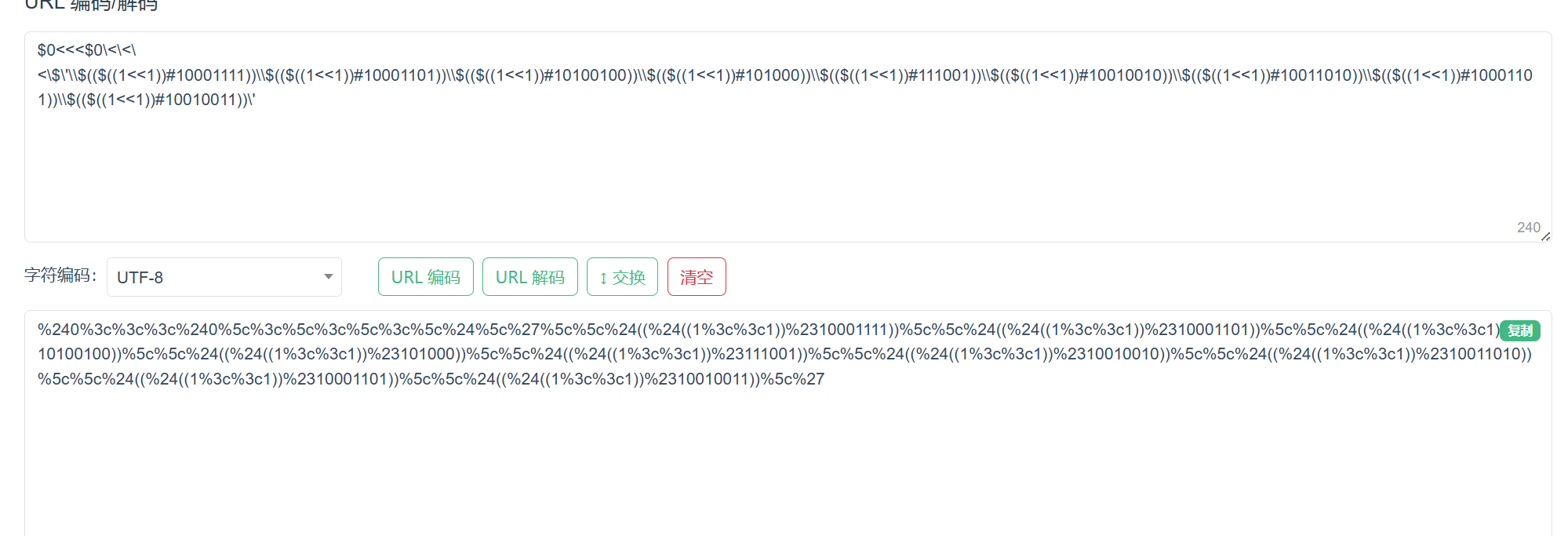This screenshot has height=536, width=1568.
Task: Focus the top input text area's empty space
Action: click(x=784, y=173)
